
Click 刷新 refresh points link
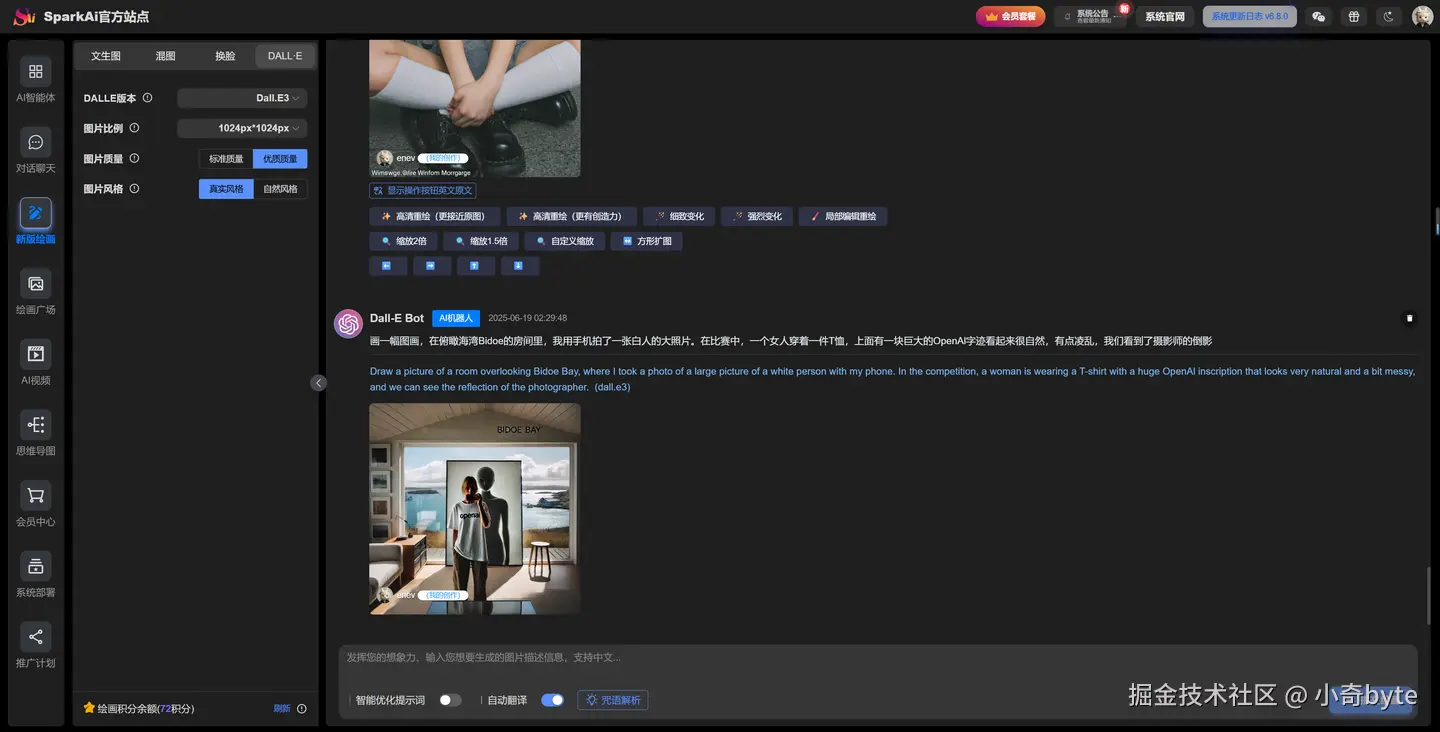pos(282,708)
